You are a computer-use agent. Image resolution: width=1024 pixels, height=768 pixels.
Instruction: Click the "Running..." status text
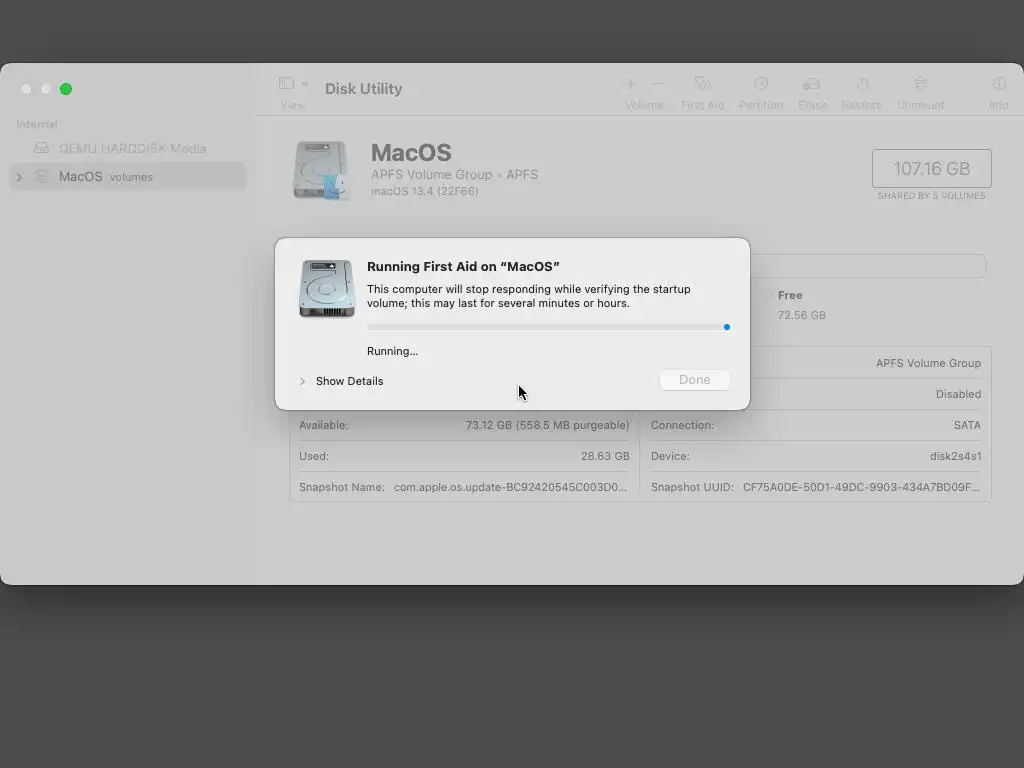392,351
